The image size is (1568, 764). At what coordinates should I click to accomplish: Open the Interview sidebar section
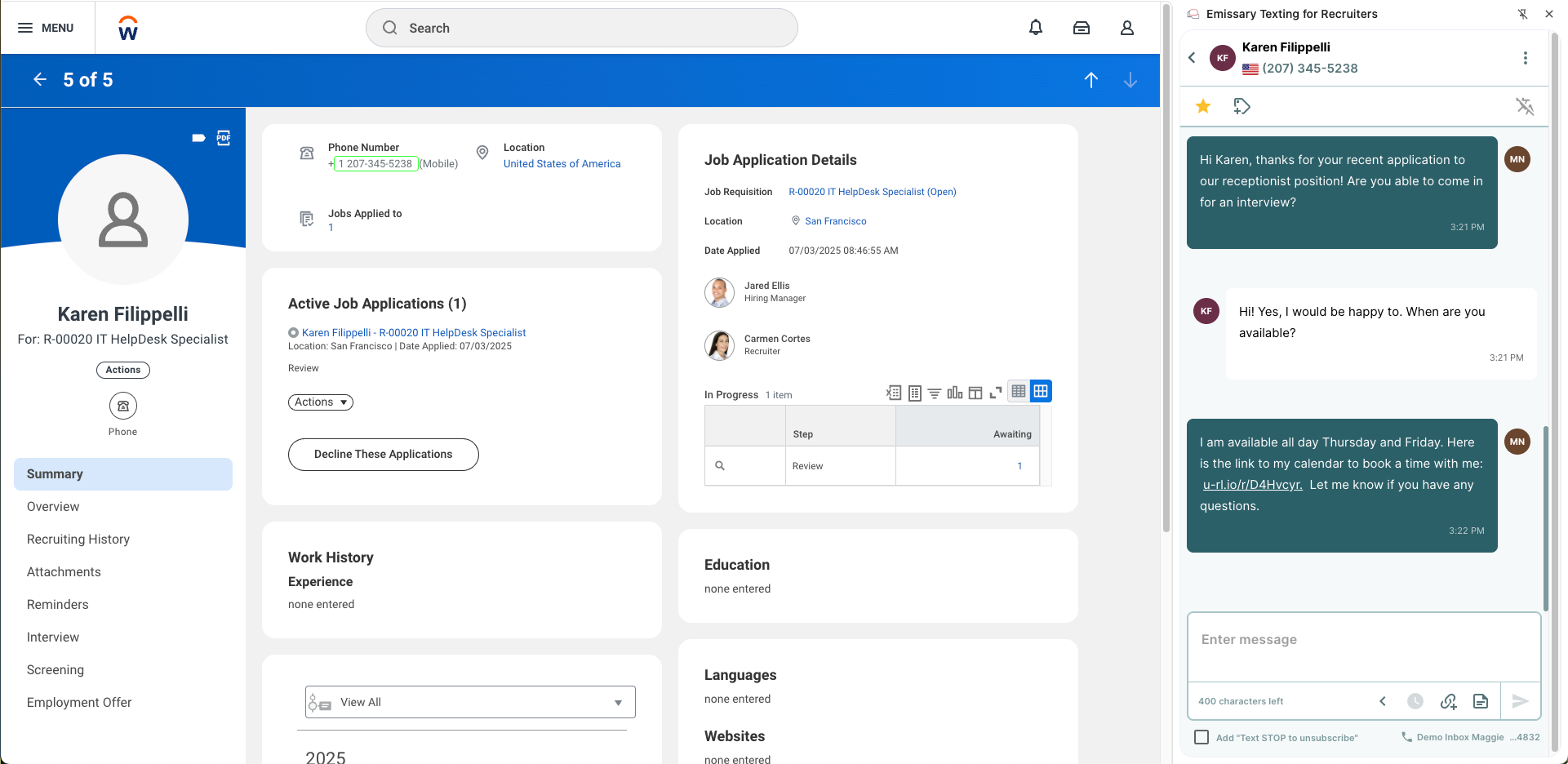click(x=53, y=637)
